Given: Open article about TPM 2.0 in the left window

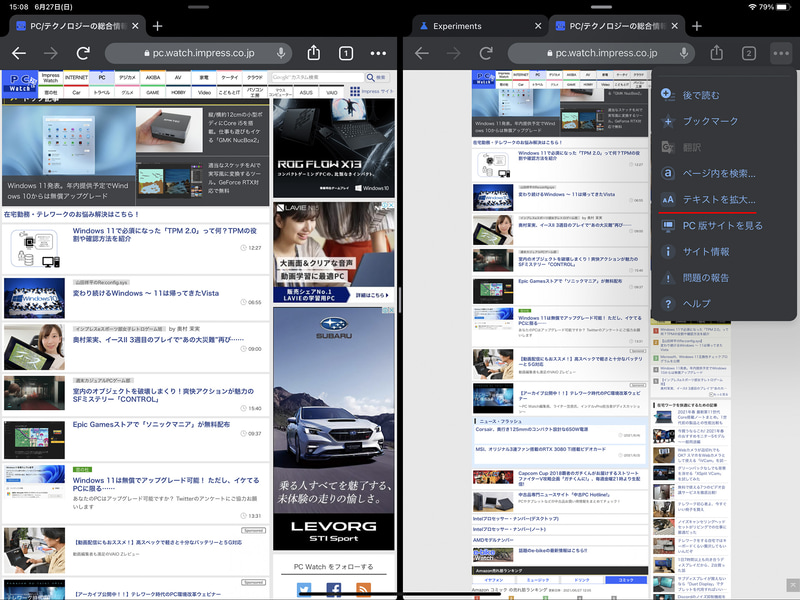Looking at the screenshot, I should click(164, 235).
